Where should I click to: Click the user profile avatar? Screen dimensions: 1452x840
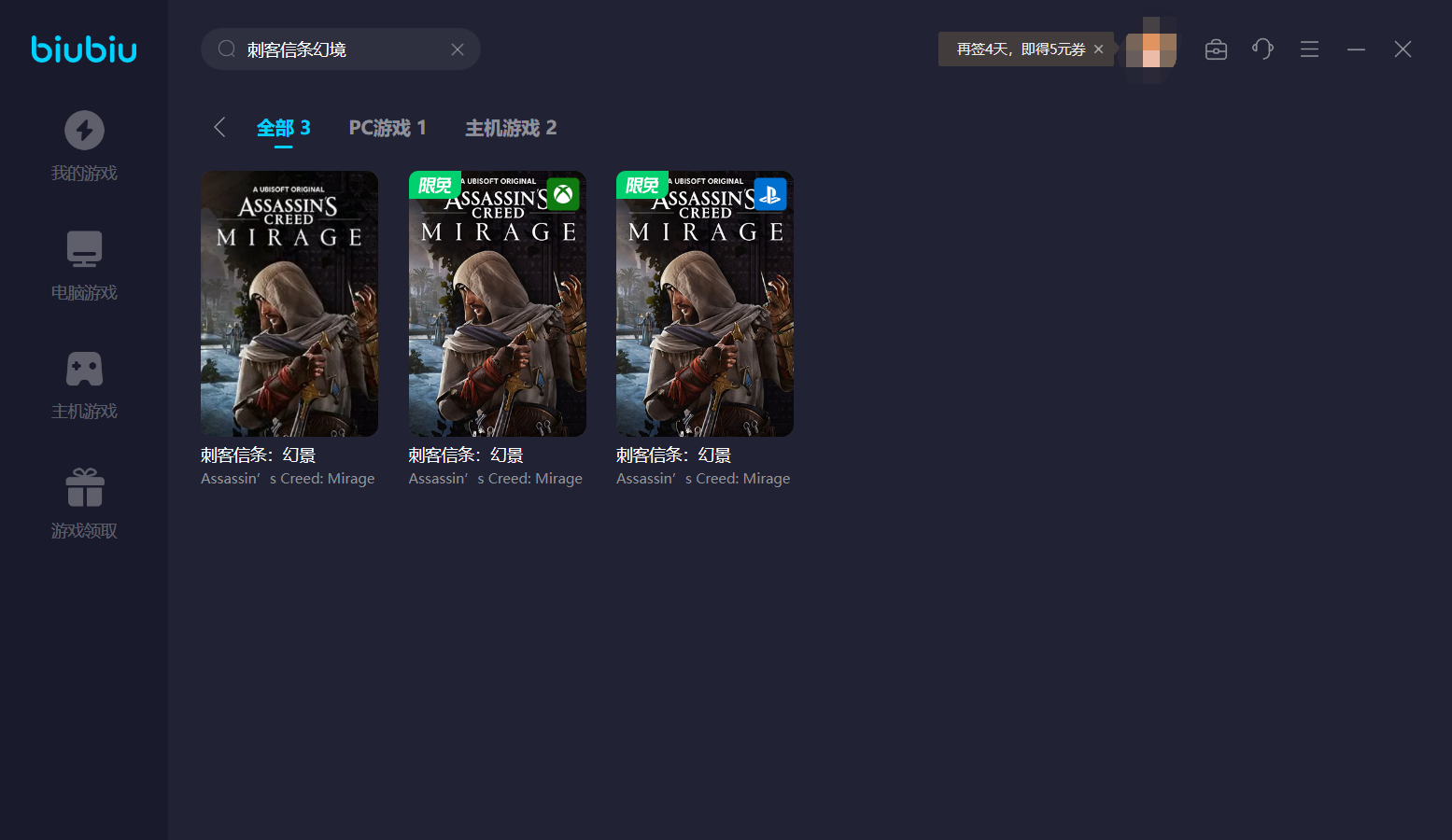[1150, 49]
